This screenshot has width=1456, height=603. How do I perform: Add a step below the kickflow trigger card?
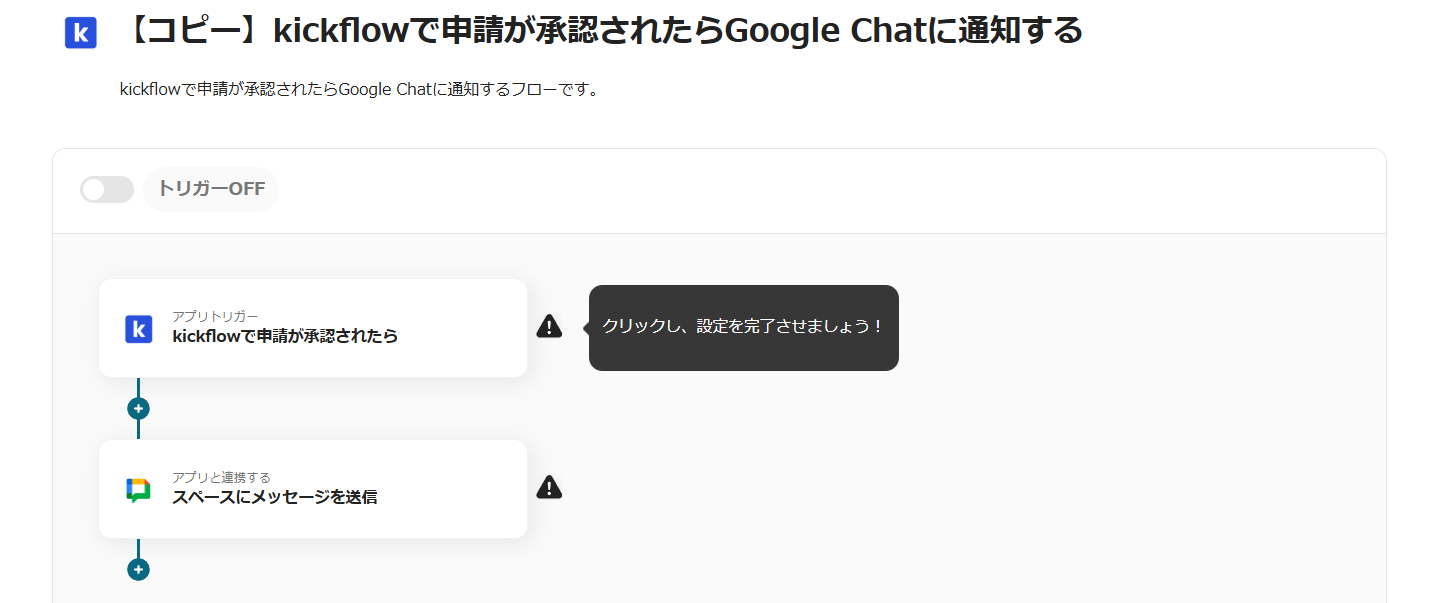(138, 408)
